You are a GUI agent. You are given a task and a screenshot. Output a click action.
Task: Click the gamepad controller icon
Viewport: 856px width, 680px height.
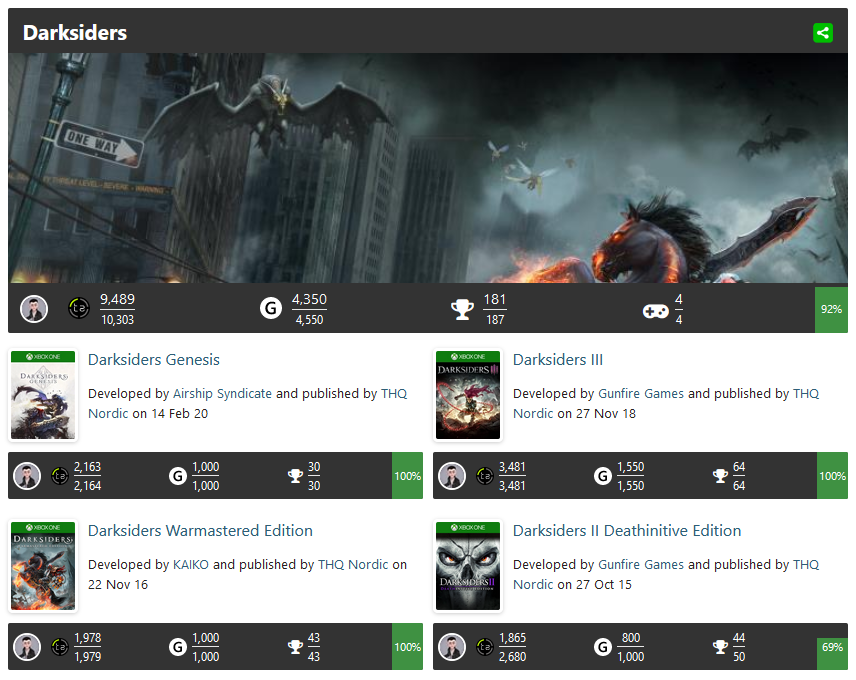coord(655,310)
